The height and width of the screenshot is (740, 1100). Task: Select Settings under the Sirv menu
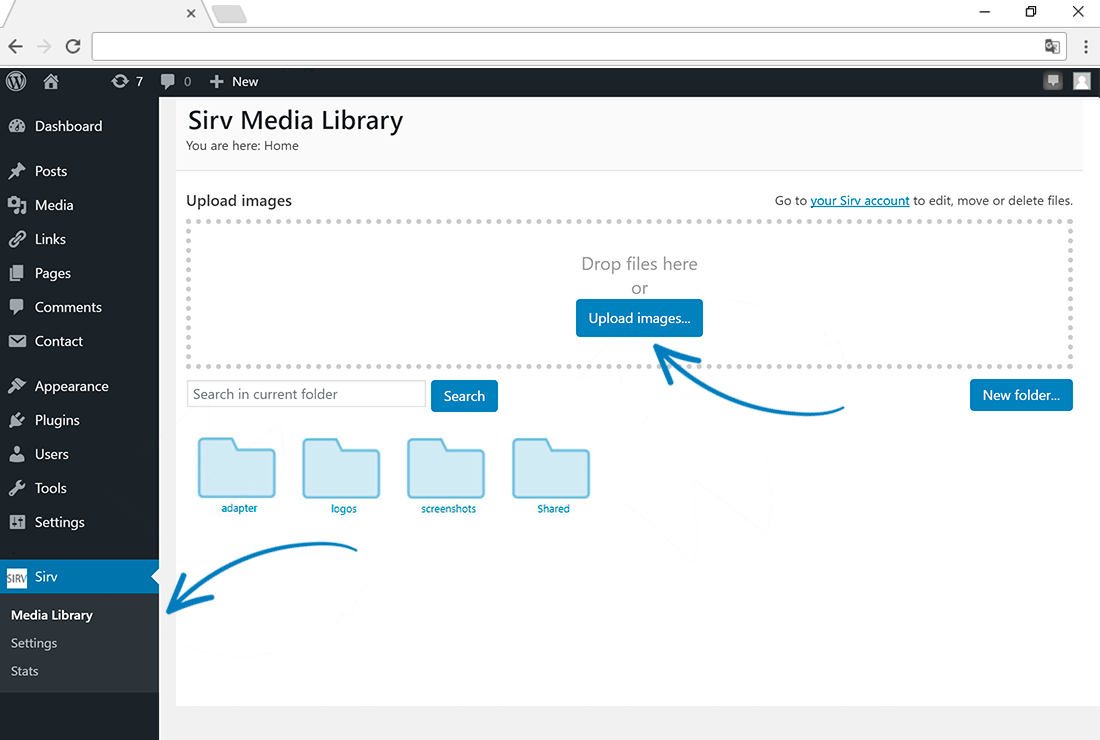[x=34, y=643]
